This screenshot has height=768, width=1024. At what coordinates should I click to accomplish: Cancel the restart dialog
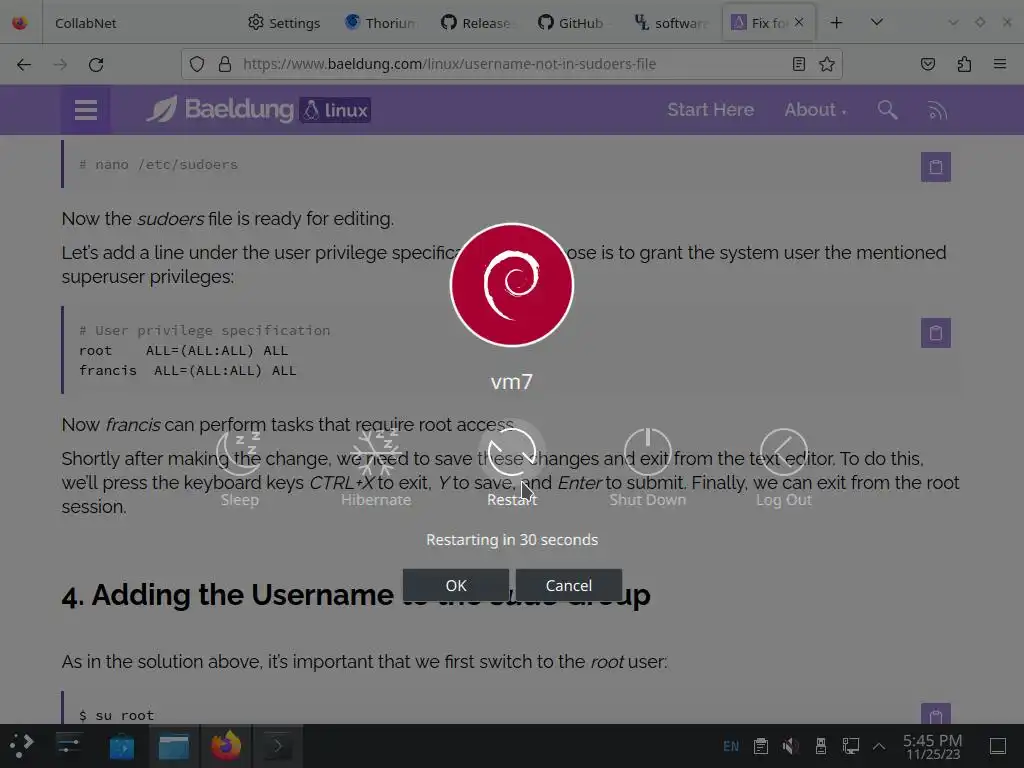(x=569, y=585)
